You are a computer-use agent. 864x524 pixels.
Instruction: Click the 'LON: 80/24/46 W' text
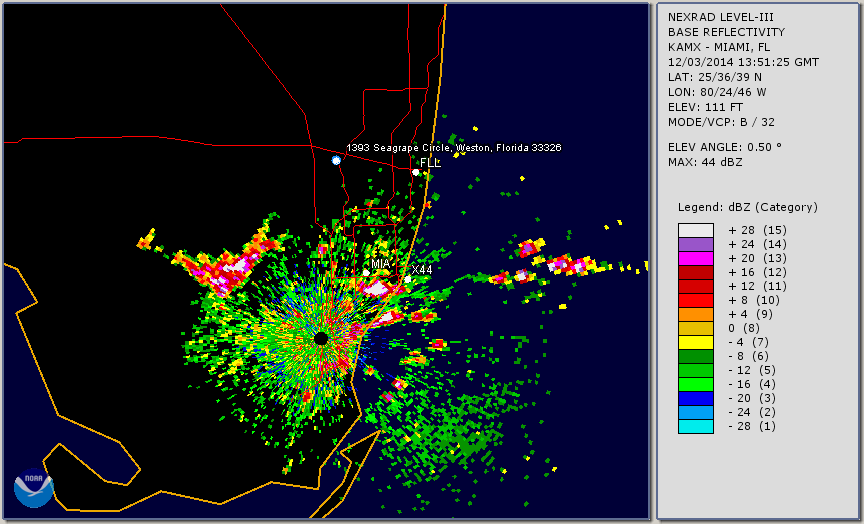point(717,92)
